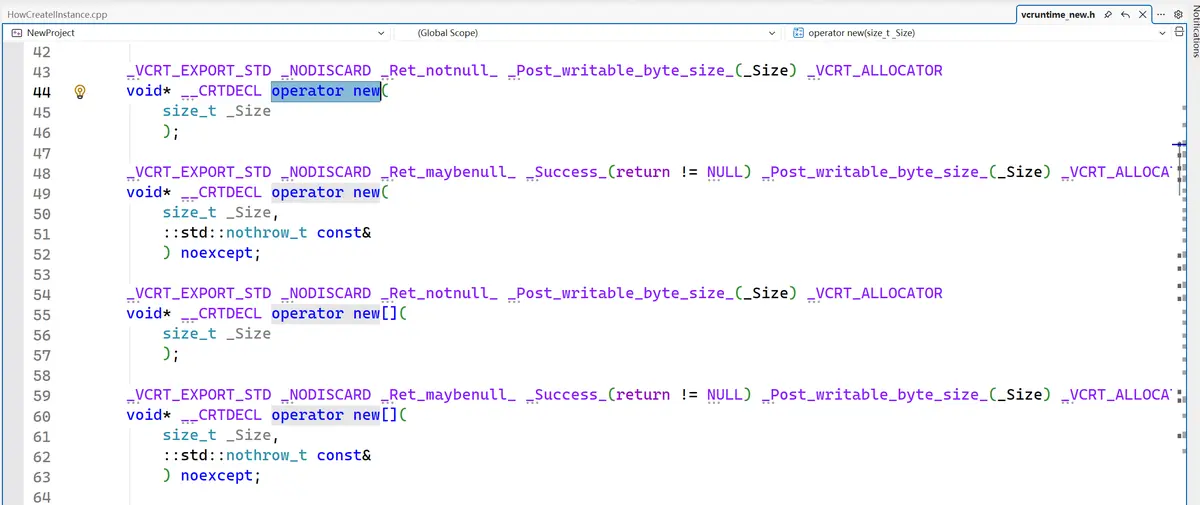Click the promote preview tab arrow icon
Screen dimensions: 1200x505
tap(1126, 15)
